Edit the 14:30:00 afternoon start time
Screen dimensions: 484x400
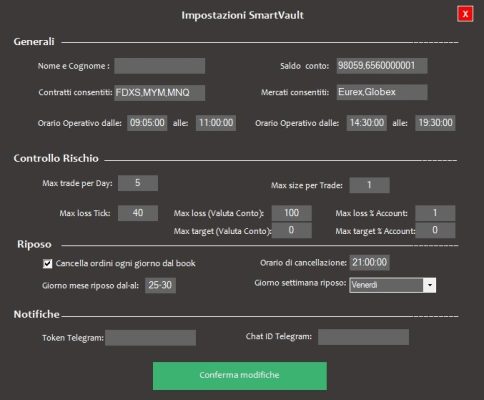point(367,123)
